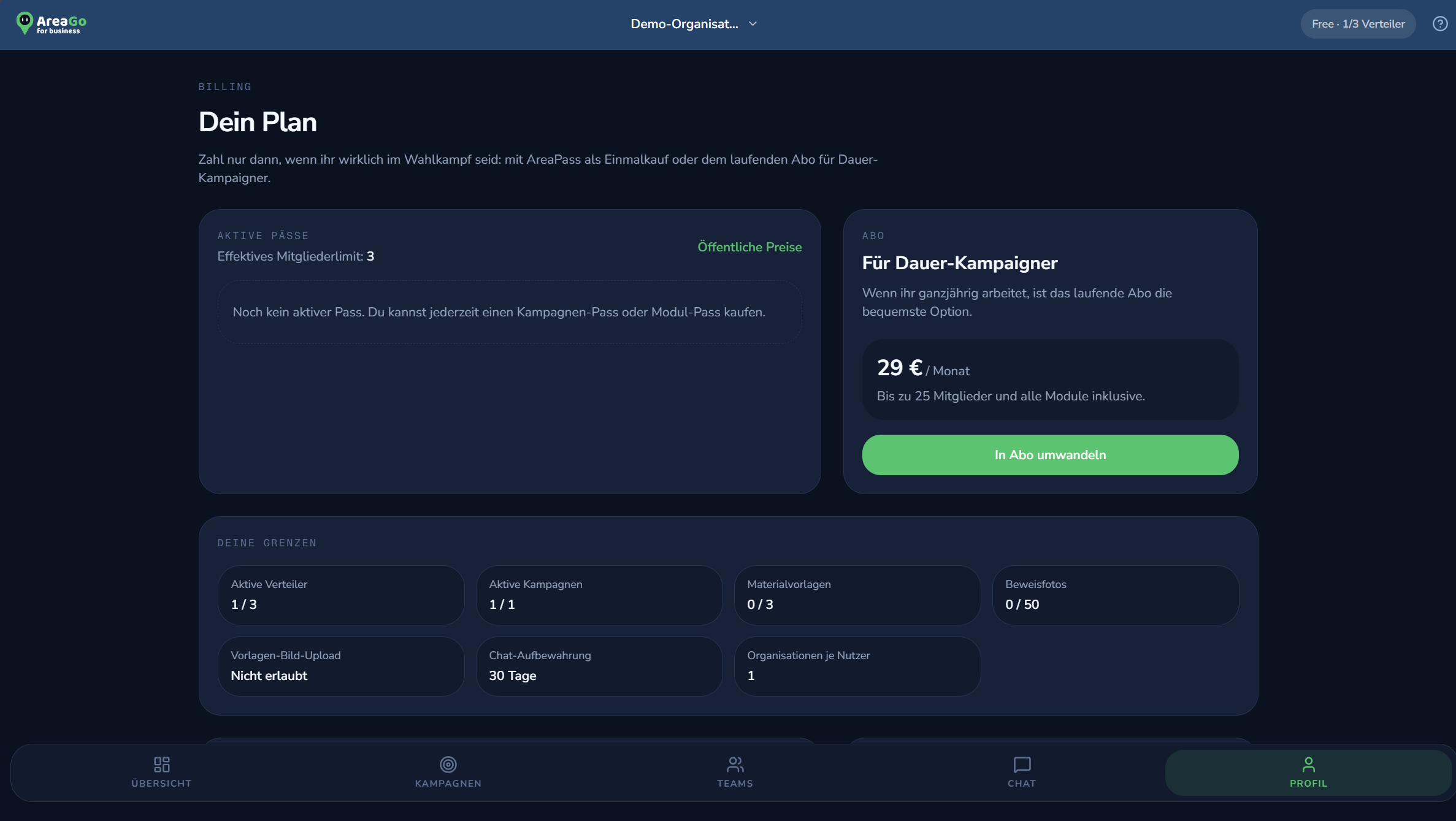
Task: Click the Teams people icon
Action: tap(735, 764)
